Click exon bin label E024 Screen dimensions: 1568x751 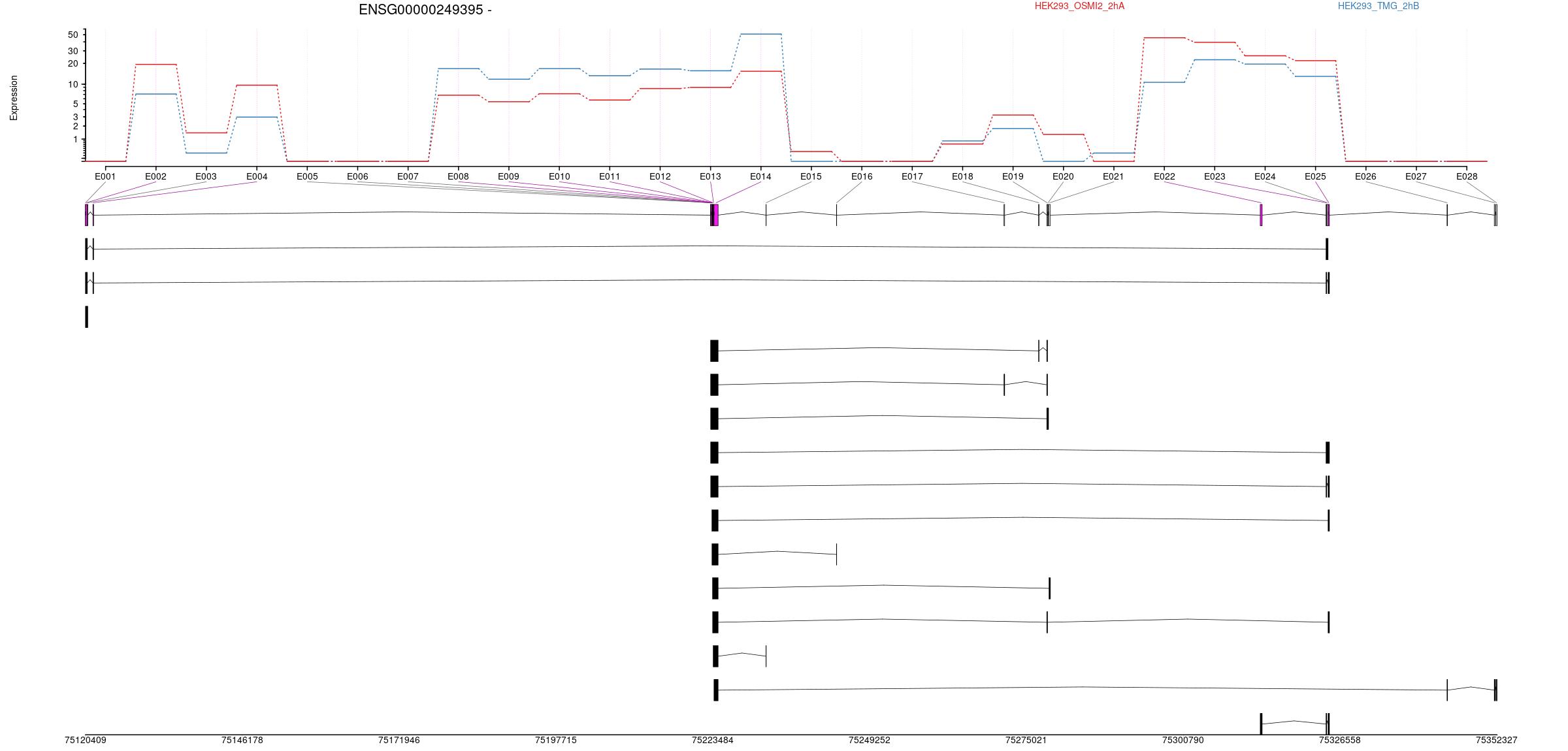pos(1265,176)
